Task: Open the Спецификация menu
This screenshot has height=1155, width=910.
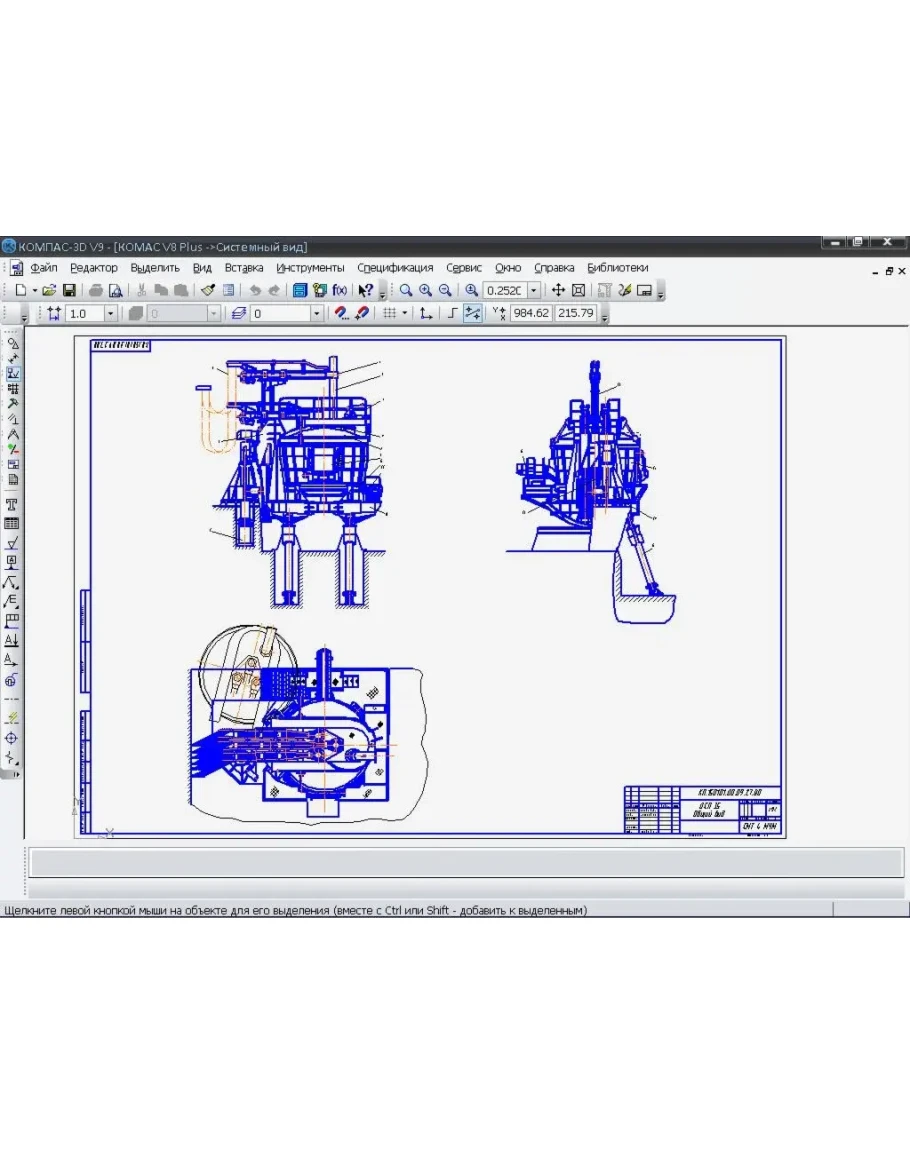Action: (x=395, y=268)
